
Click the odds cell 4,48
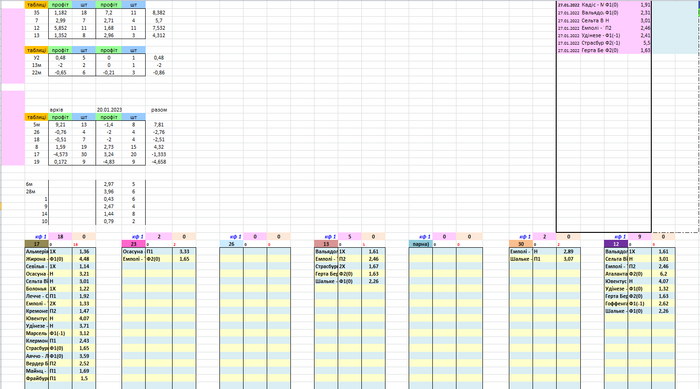click(x=84, y=259)
